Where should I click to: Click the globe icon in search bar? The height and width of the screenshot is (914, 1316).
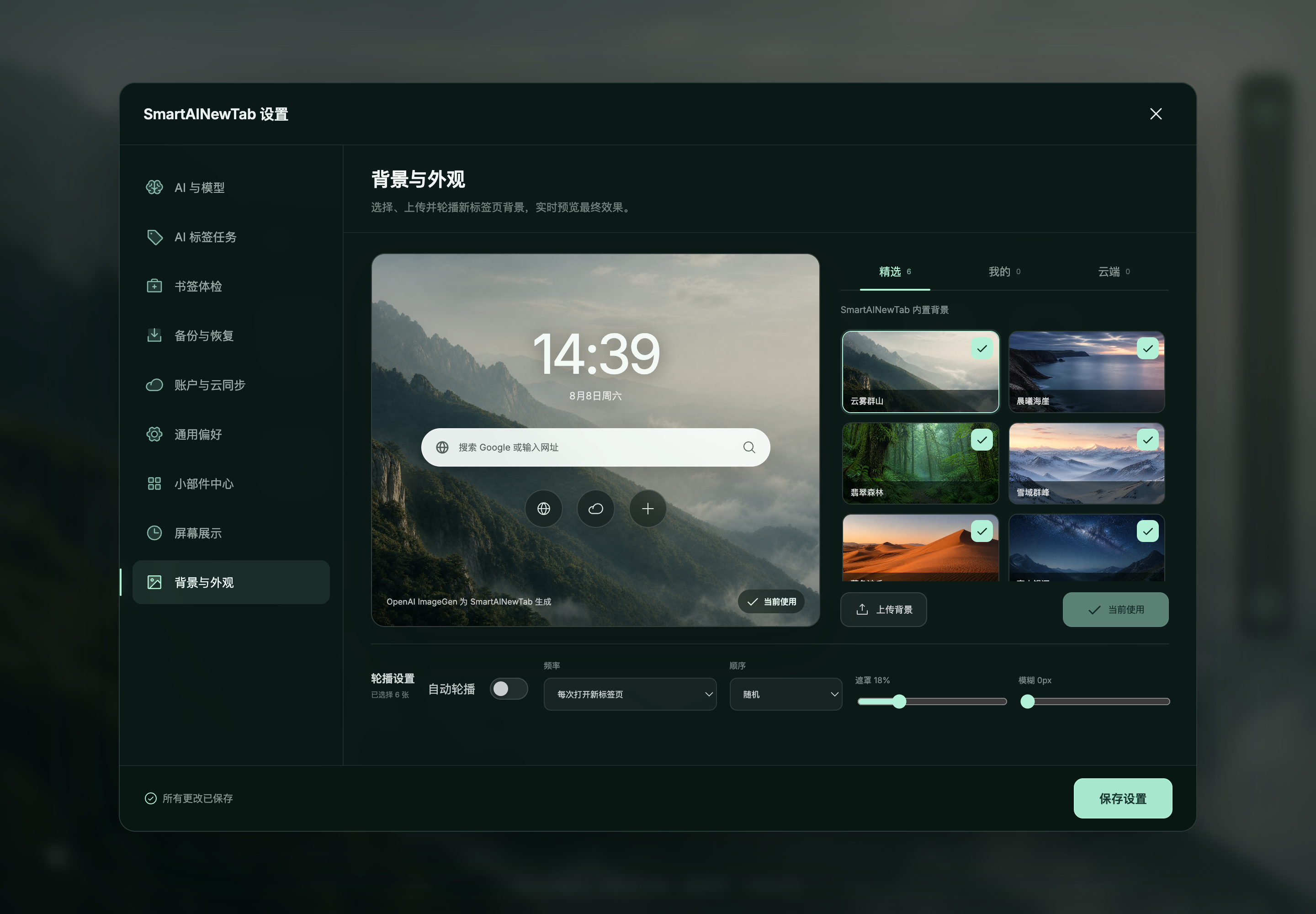pos(442,447)
